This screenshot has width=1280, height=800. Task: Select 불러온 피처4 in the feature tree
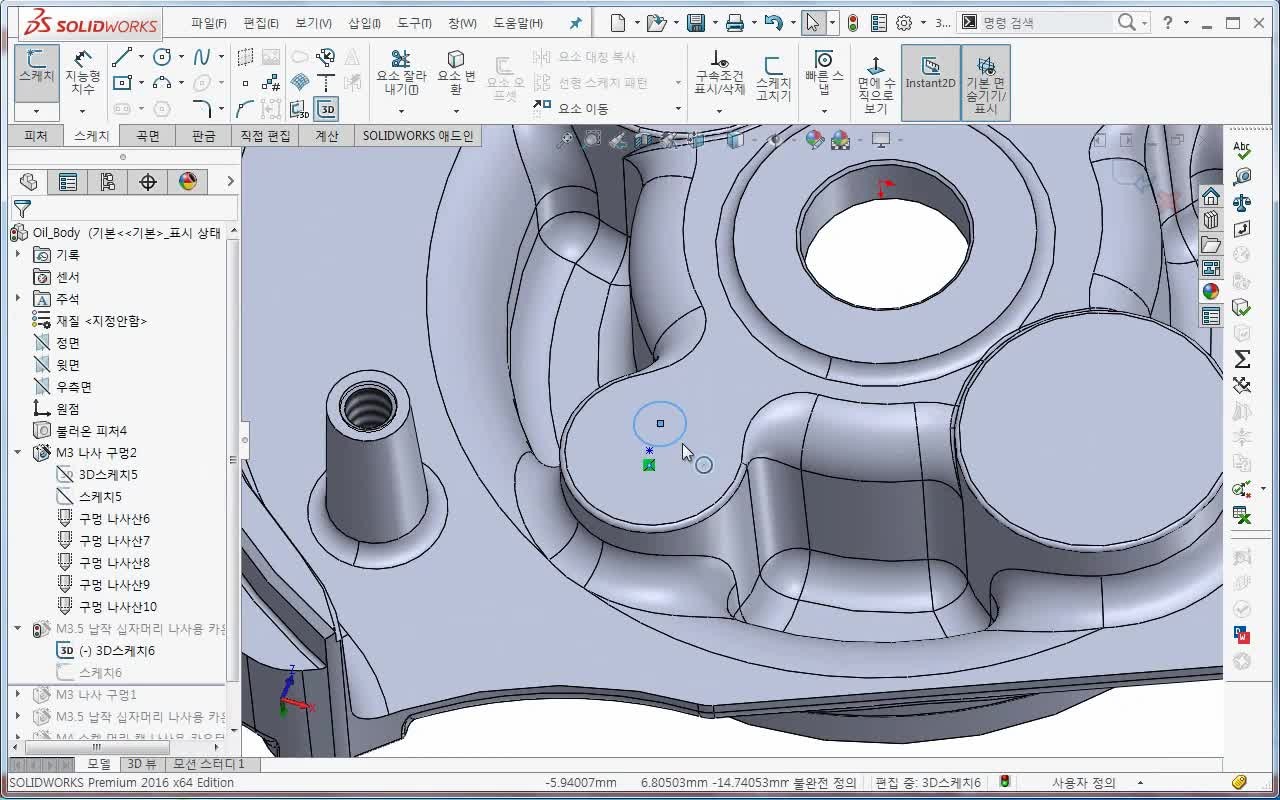[x=91, y=431]
